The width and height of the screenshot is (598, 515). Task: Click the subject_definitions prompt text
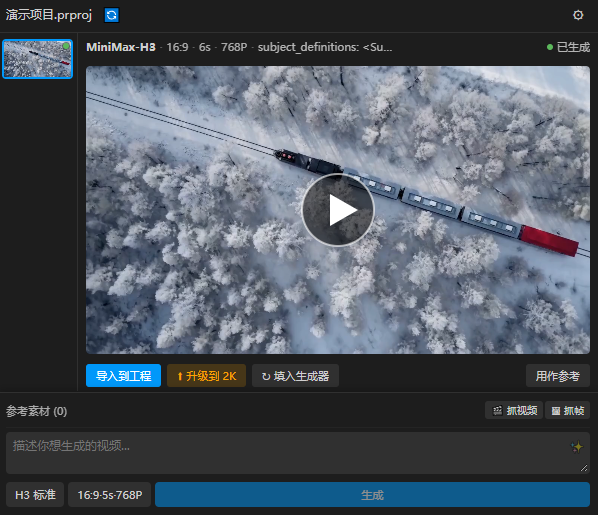coord(325,47)
